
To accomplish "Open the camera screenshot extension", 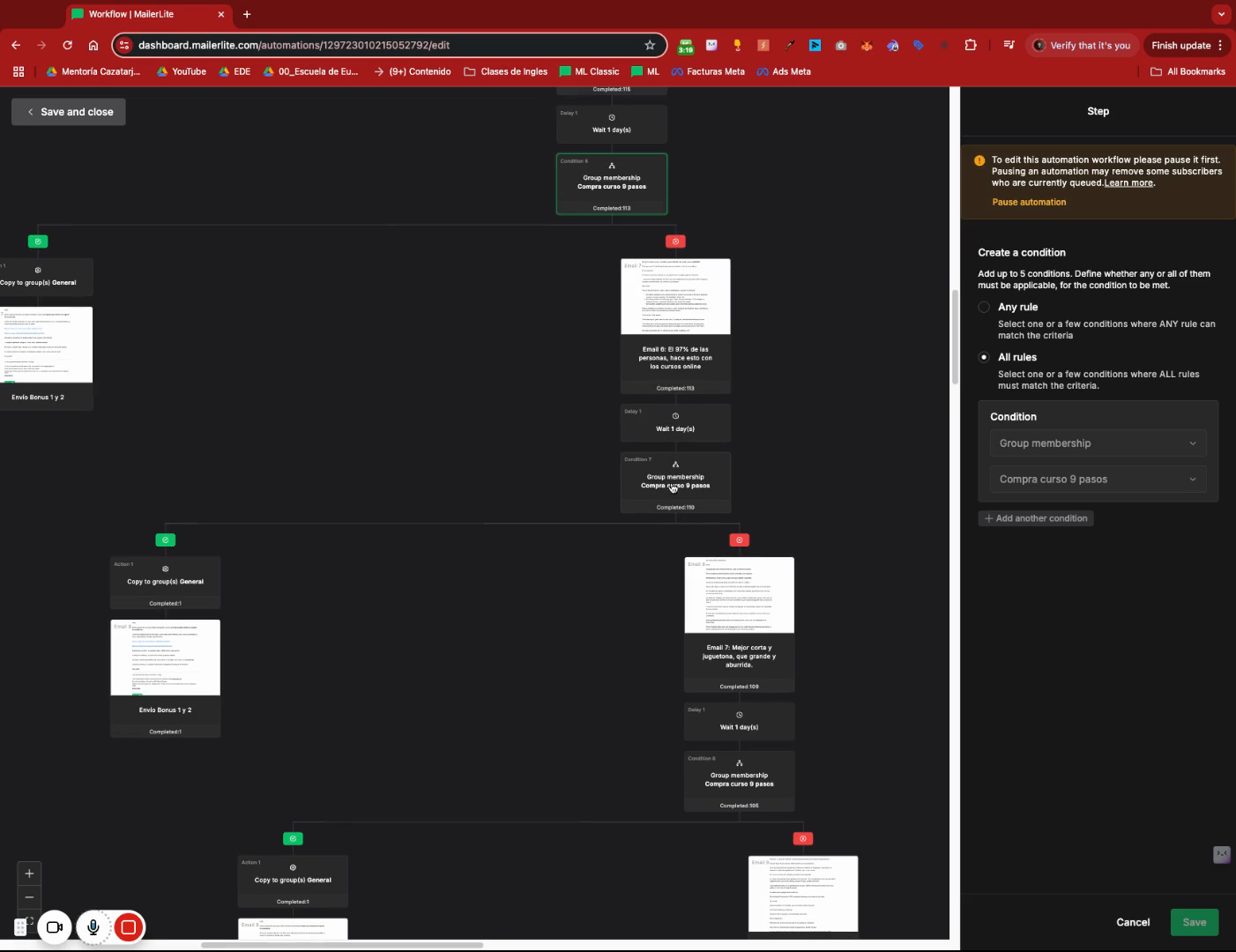I will pos(841,45).
